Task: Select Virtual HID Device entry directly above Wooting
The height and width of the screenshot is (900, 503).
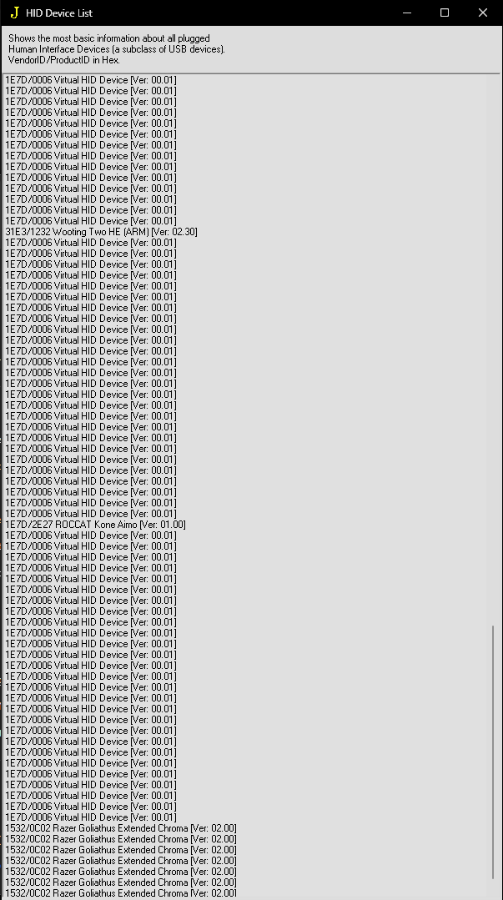Action: pyautogui.click(x=91, y=221)
